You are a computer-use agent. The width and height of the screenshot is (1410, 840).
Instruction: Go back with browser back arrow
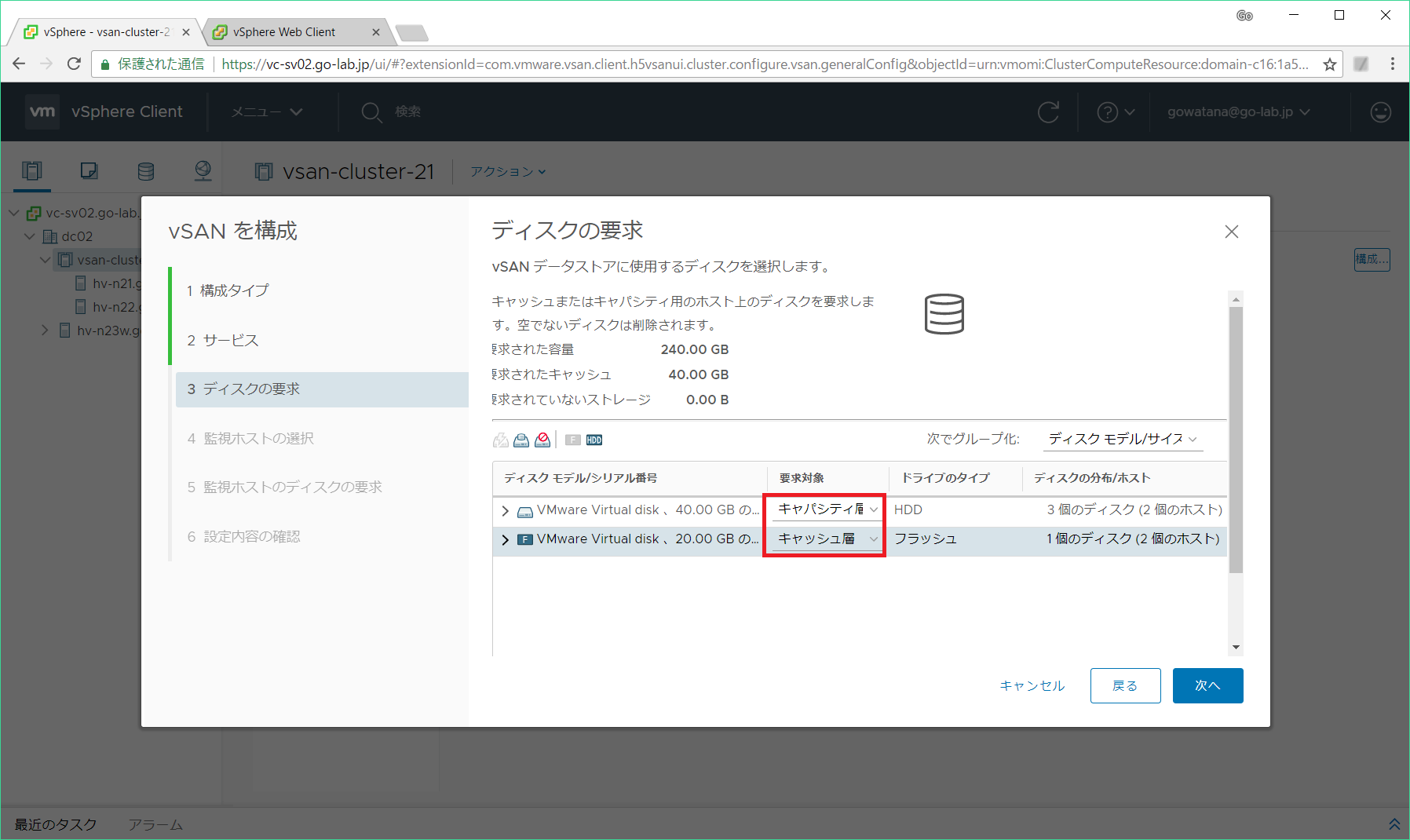19,64
